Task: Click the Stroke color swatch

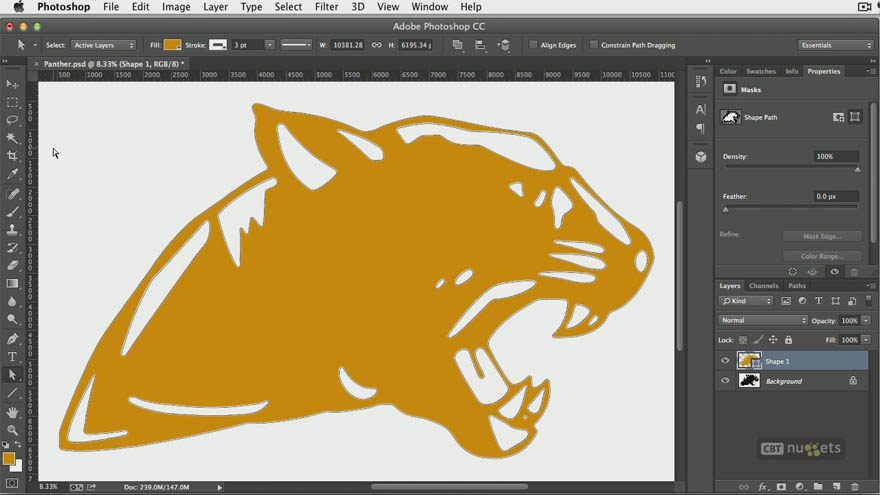Action: [x=218, y=45]
